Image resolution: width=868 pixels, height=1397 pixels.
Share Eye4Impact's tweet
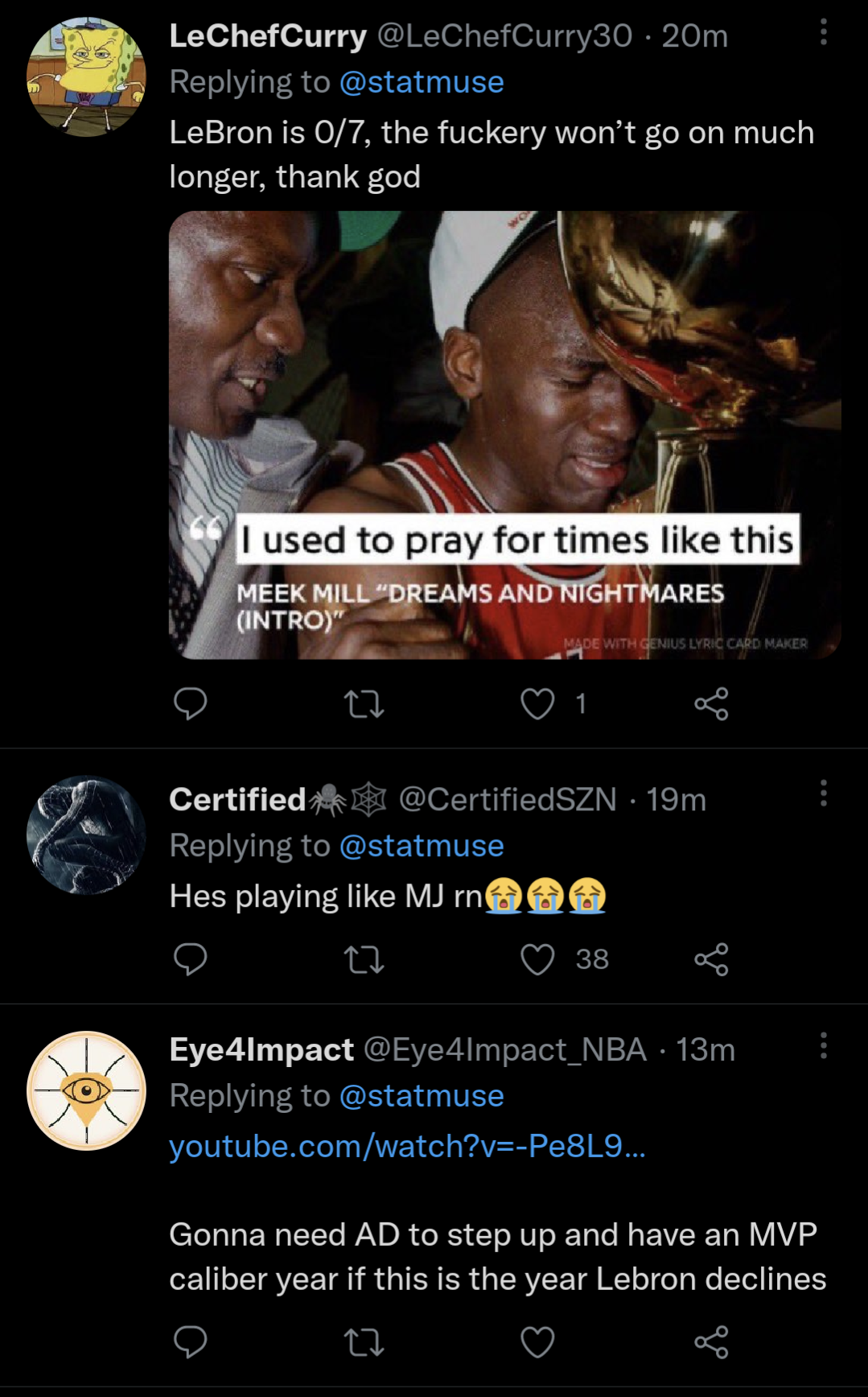click(711, 1342)
